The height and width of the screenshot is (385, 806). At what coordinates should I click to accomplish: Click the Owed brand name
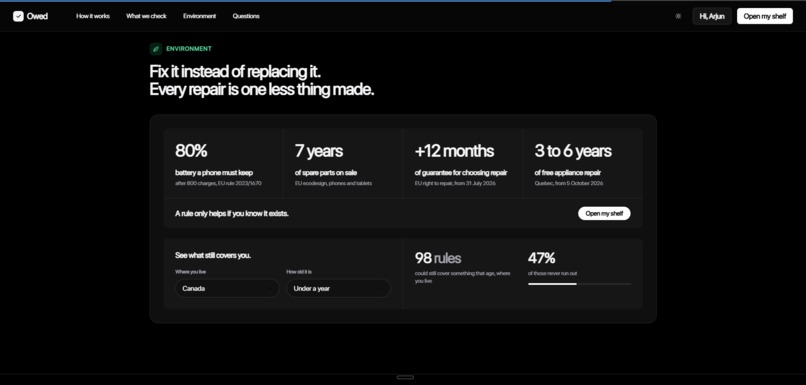(38, 16)
